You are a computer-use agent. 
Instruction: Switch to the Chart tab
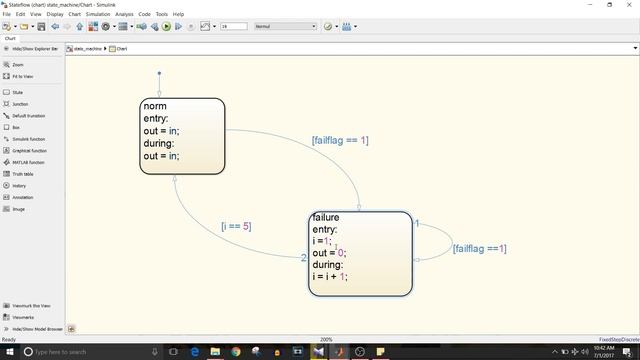click(x=10, y=38)
